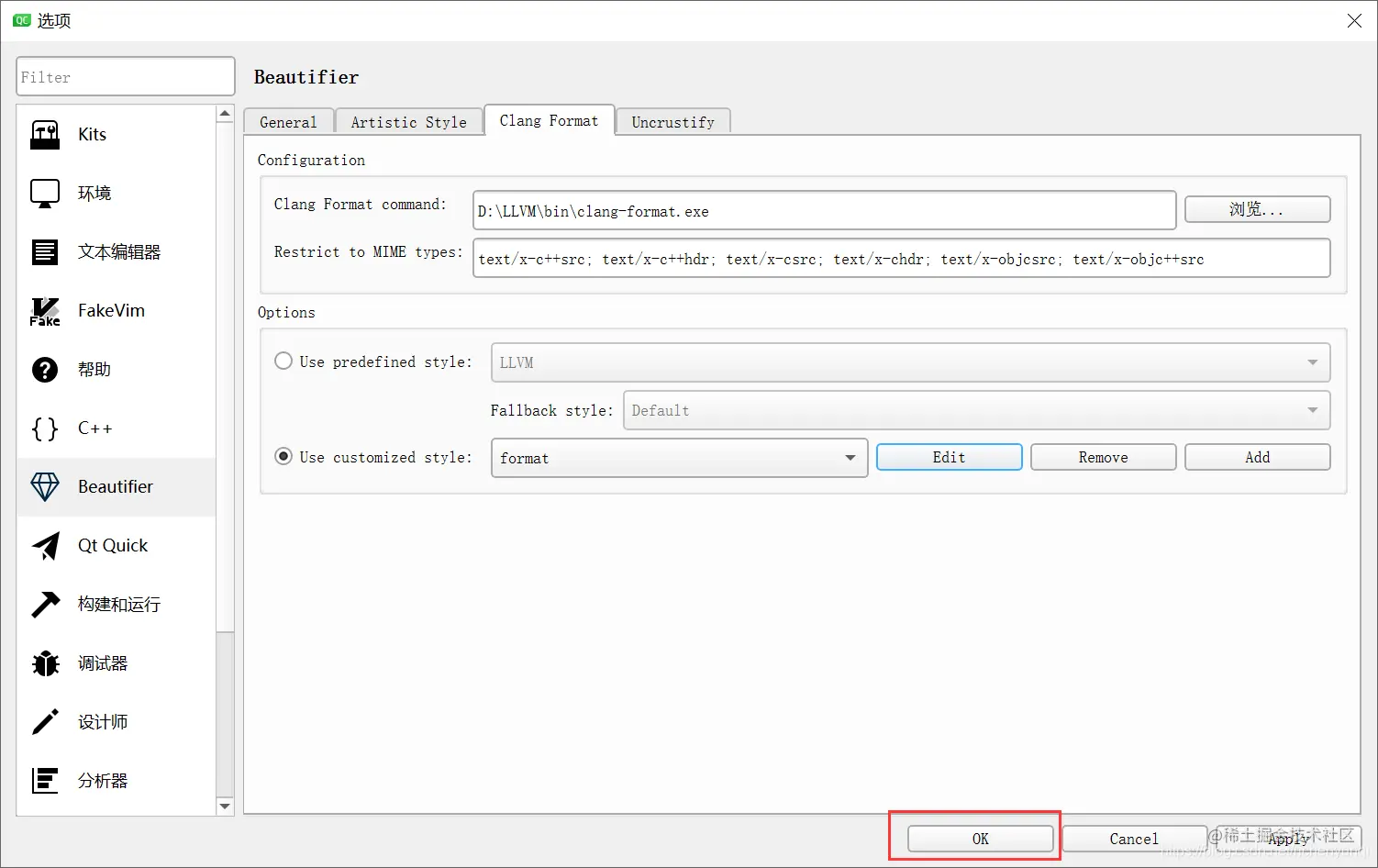Switch to the Artistic Style tab
Viewport: 1378px width, 868px height.
click(408, 122)
